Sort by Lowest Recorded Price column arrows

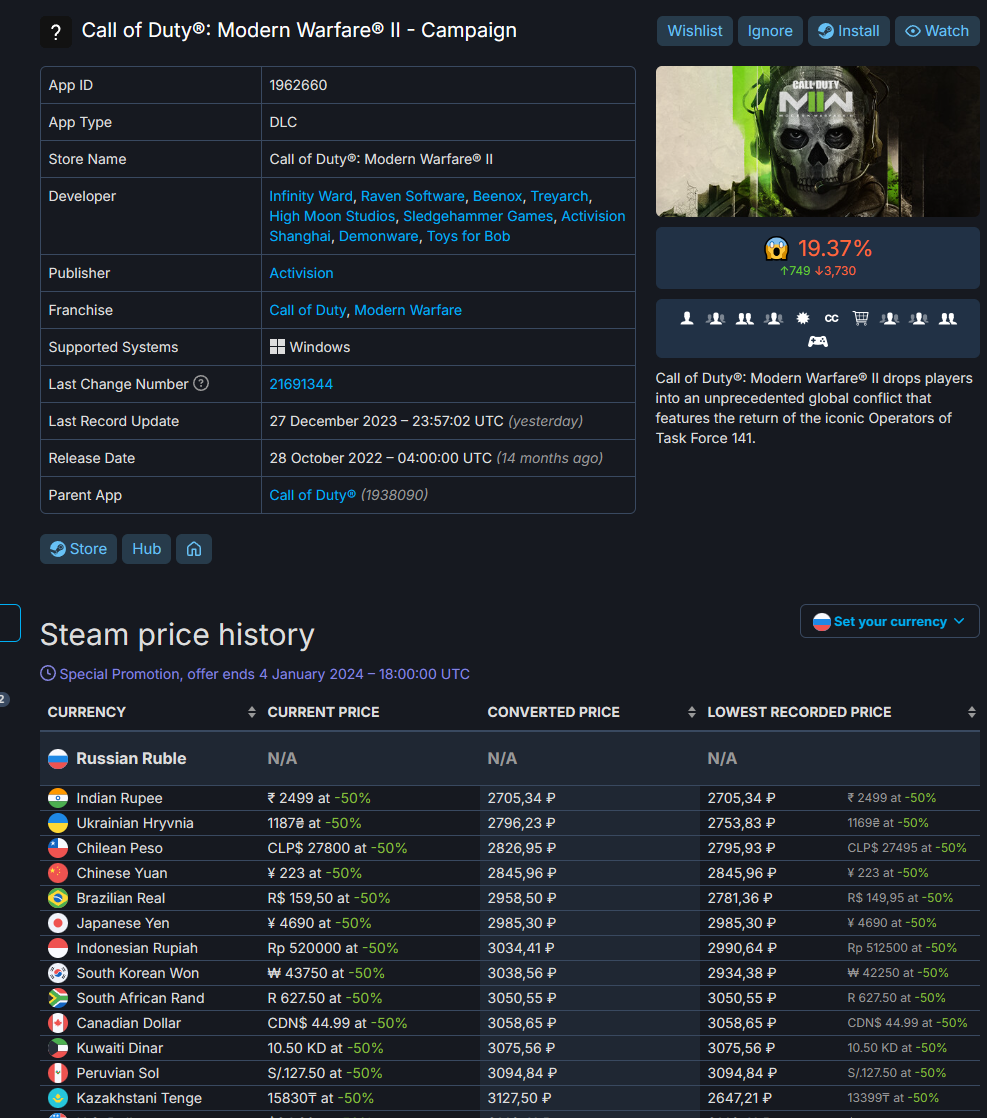click(x=971, y=712)
